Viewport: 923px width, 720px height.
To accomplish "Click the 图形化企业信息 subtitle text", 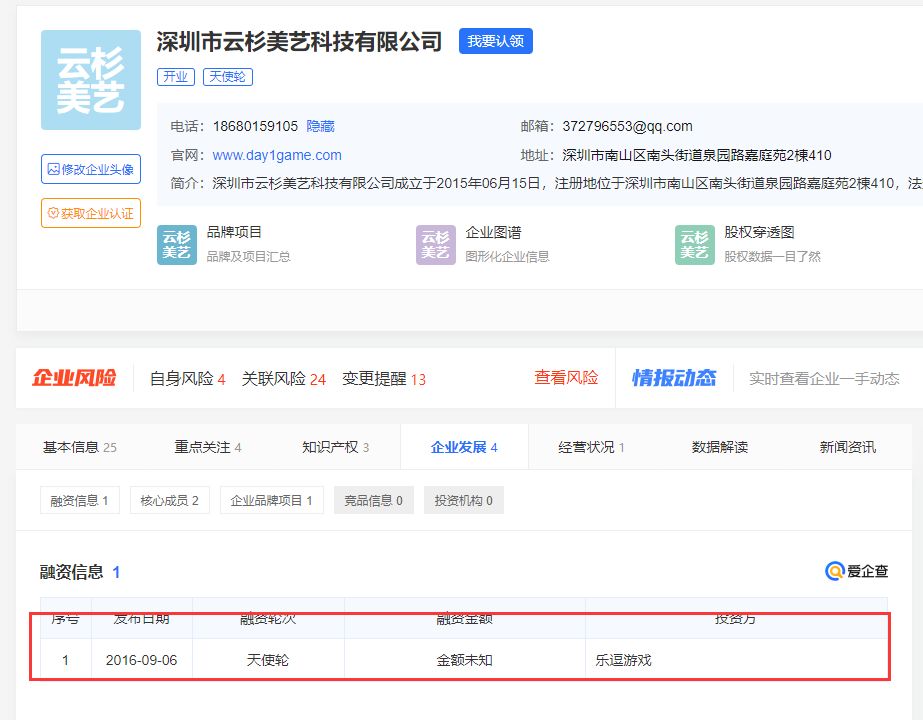I will pos(507,257).
